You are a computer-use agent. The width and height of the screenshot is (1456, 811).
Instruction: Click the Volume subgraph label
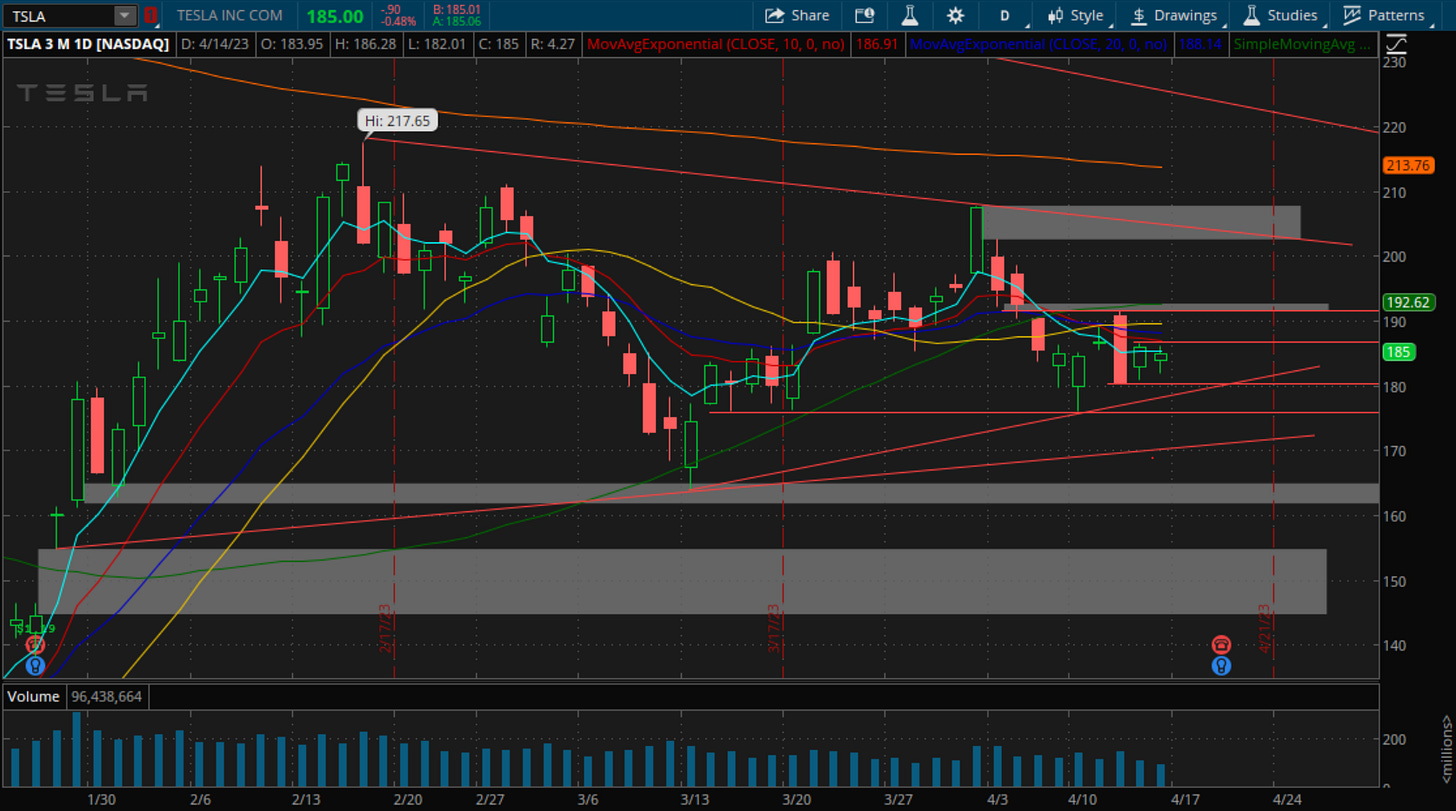(x=34, y=696)
